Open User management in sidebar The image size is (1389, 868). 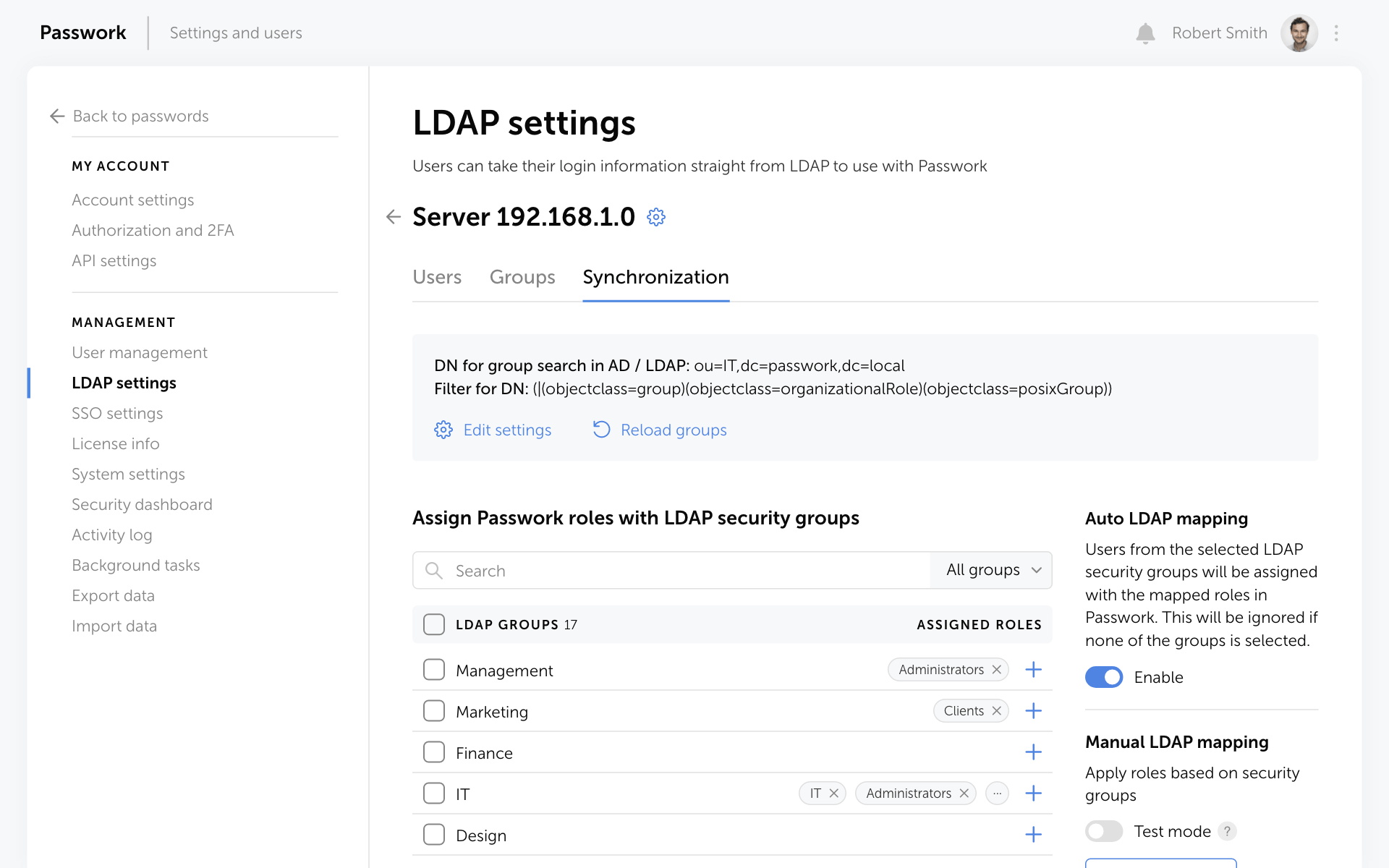[x=140, y=352]
